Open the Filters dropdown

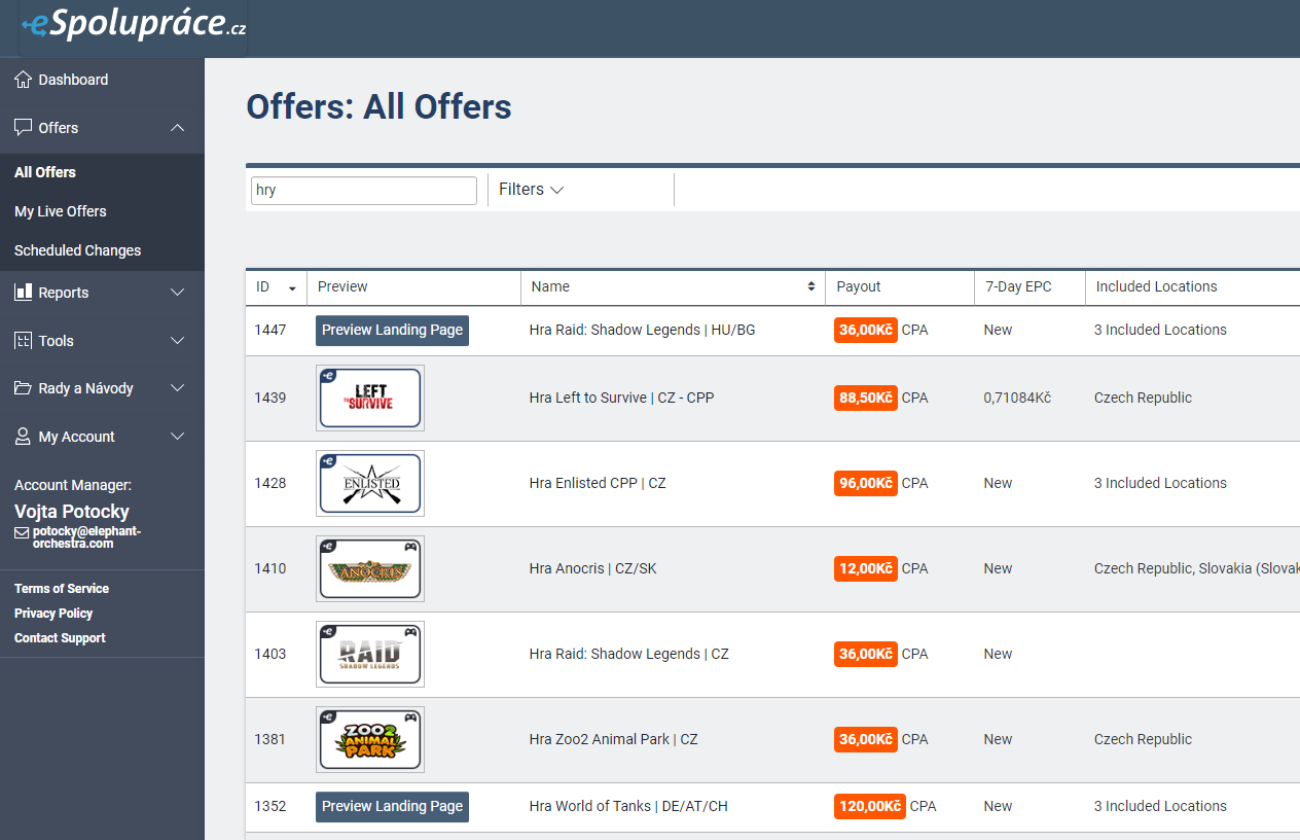[x=531, y=190]
